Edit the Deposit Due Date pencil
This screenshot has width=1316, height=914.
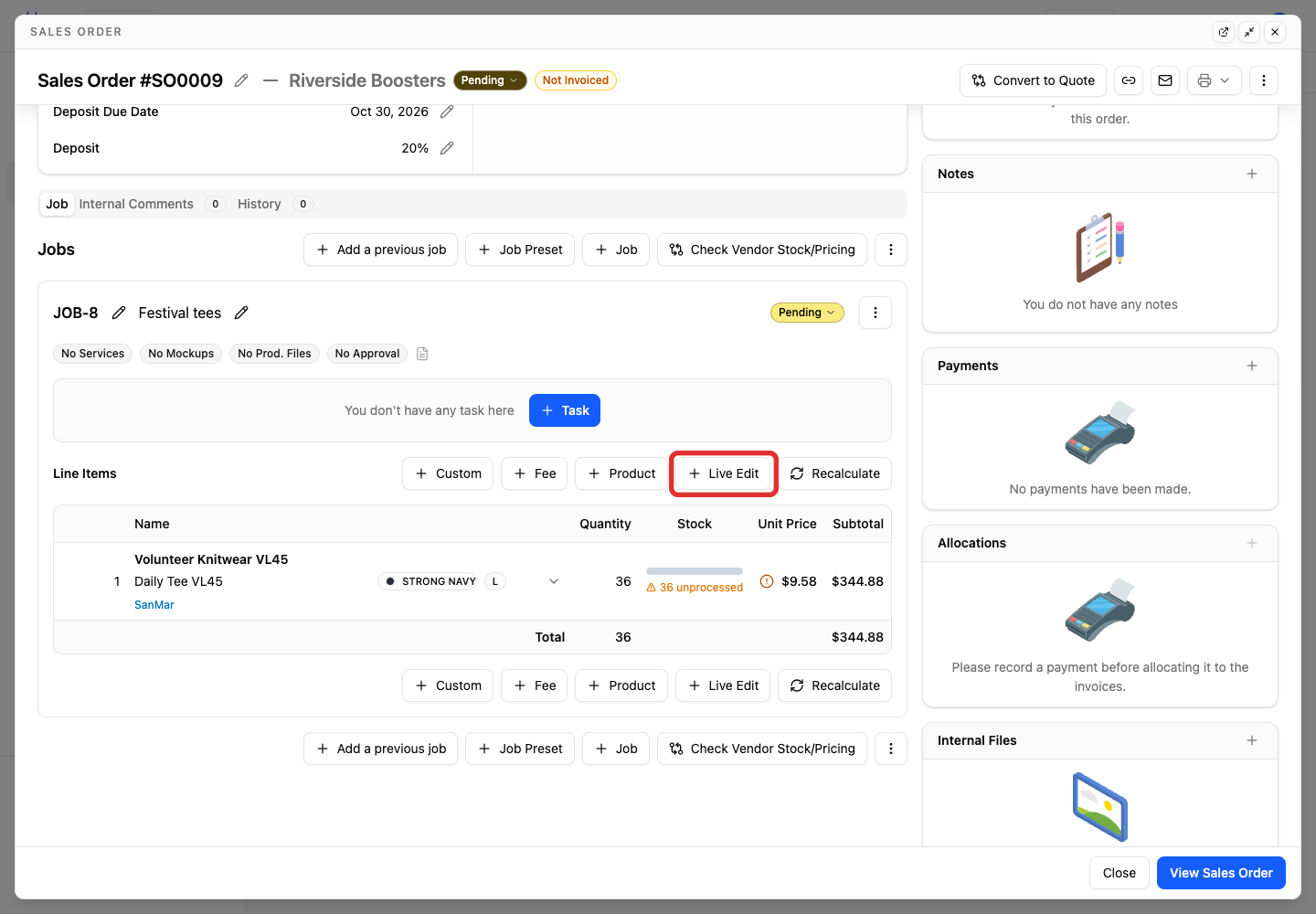pyautogui.click(x=447, y=112)
